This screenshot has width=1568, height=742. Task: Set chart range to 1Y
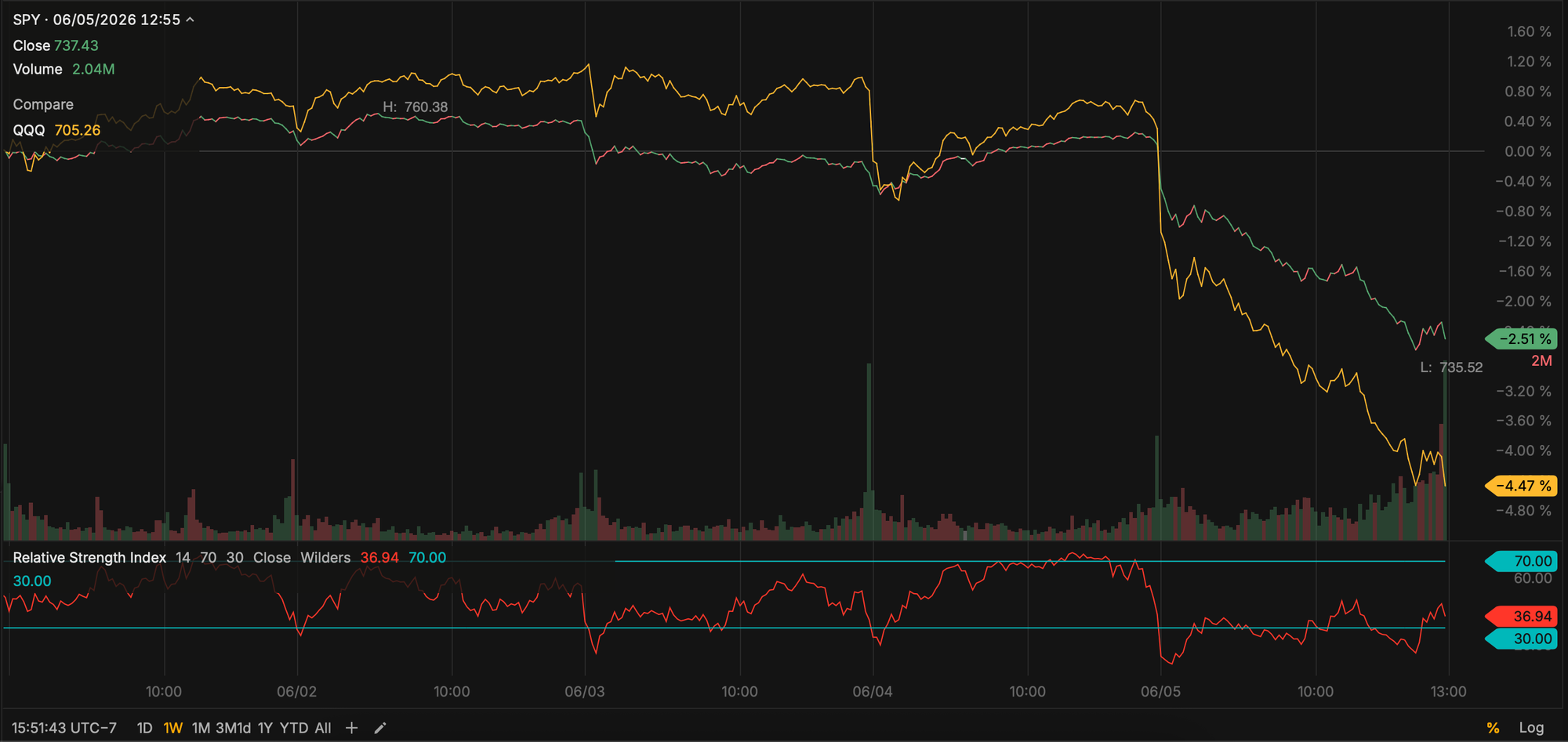(265, 728)
